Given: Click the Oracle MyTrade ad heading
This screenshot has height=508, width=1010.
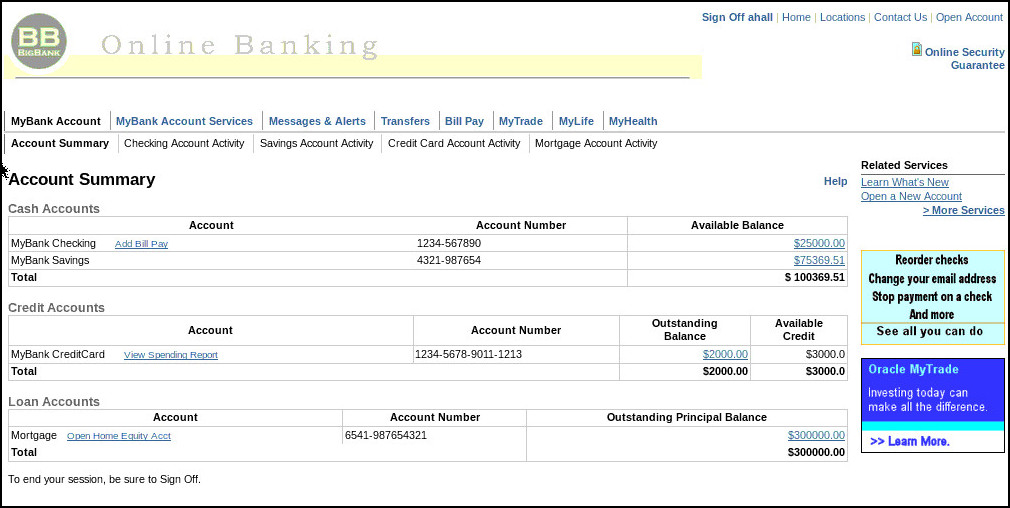Looking at the screenshot, I should (x=913, y=370).
